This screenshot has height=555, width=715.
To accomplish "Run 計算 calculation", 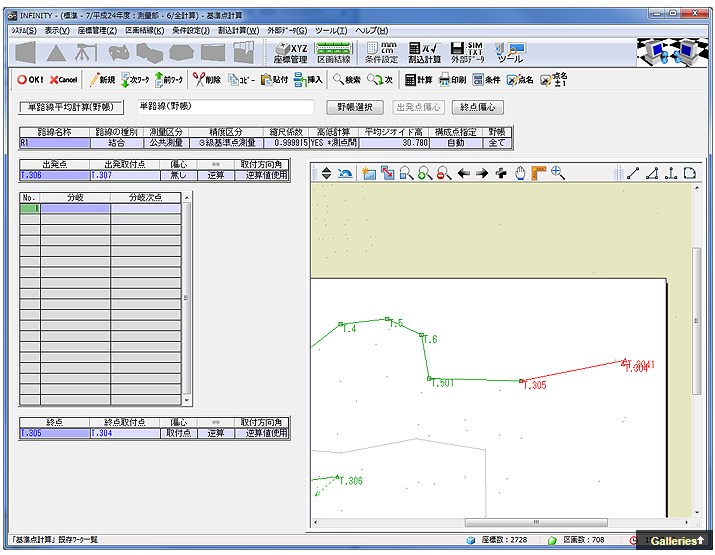I will [x=419, y=80].
